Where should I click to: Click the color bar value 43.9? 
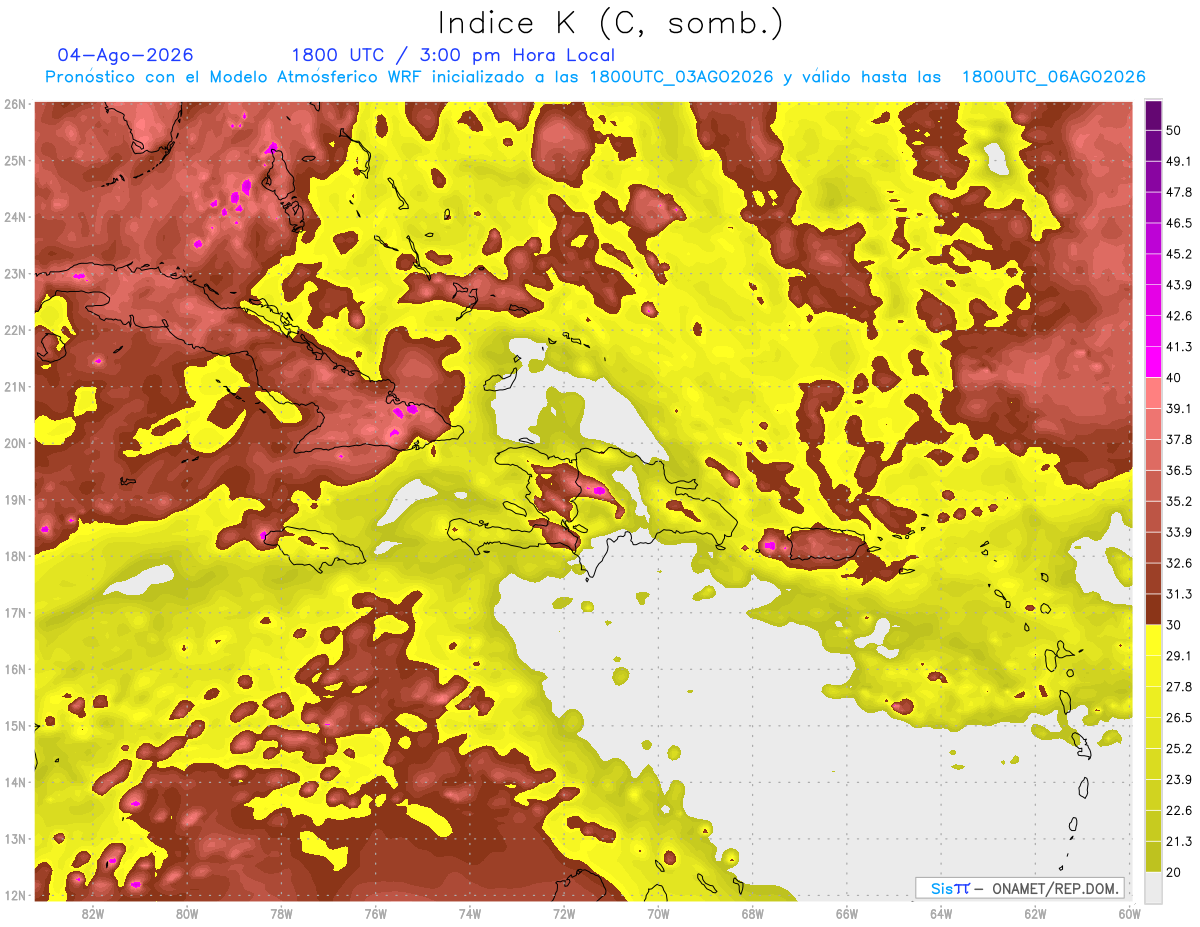[x=1179, y=285]
